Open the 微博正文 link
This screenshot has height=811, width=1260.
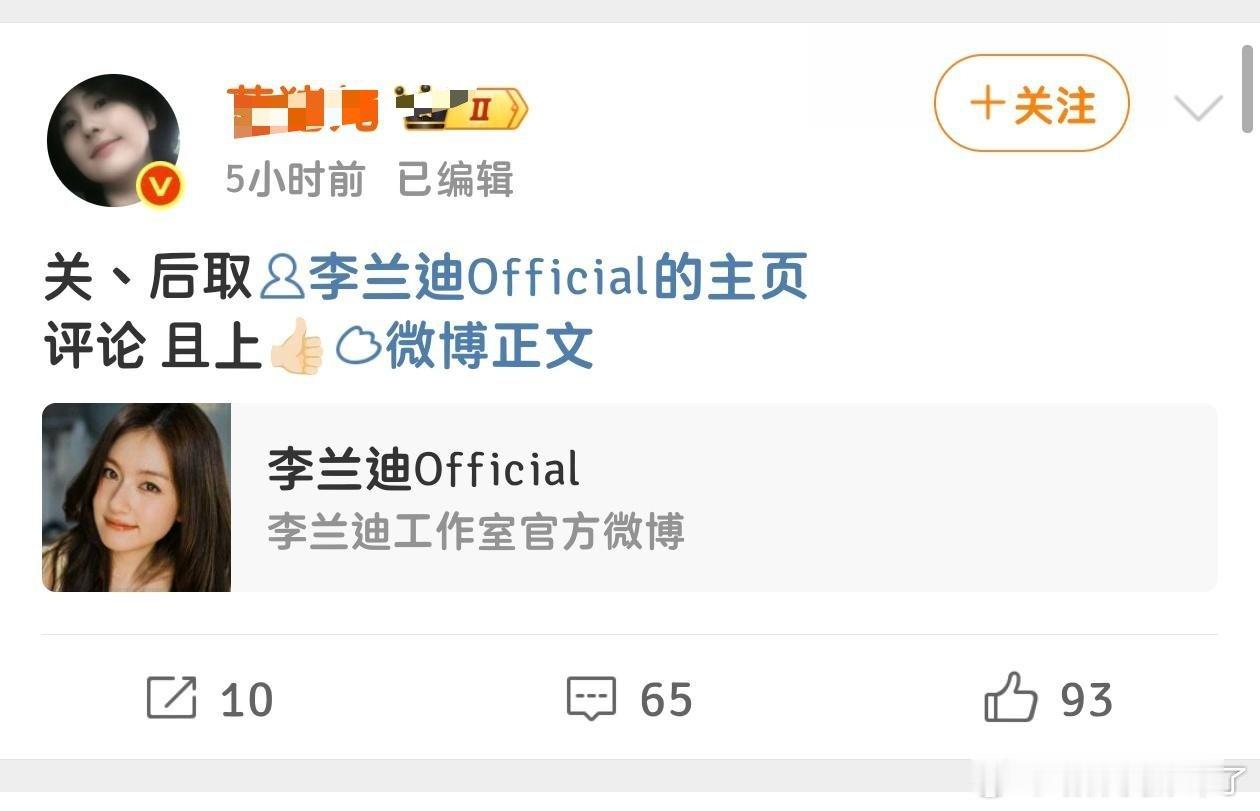click(x=490, y=346)
